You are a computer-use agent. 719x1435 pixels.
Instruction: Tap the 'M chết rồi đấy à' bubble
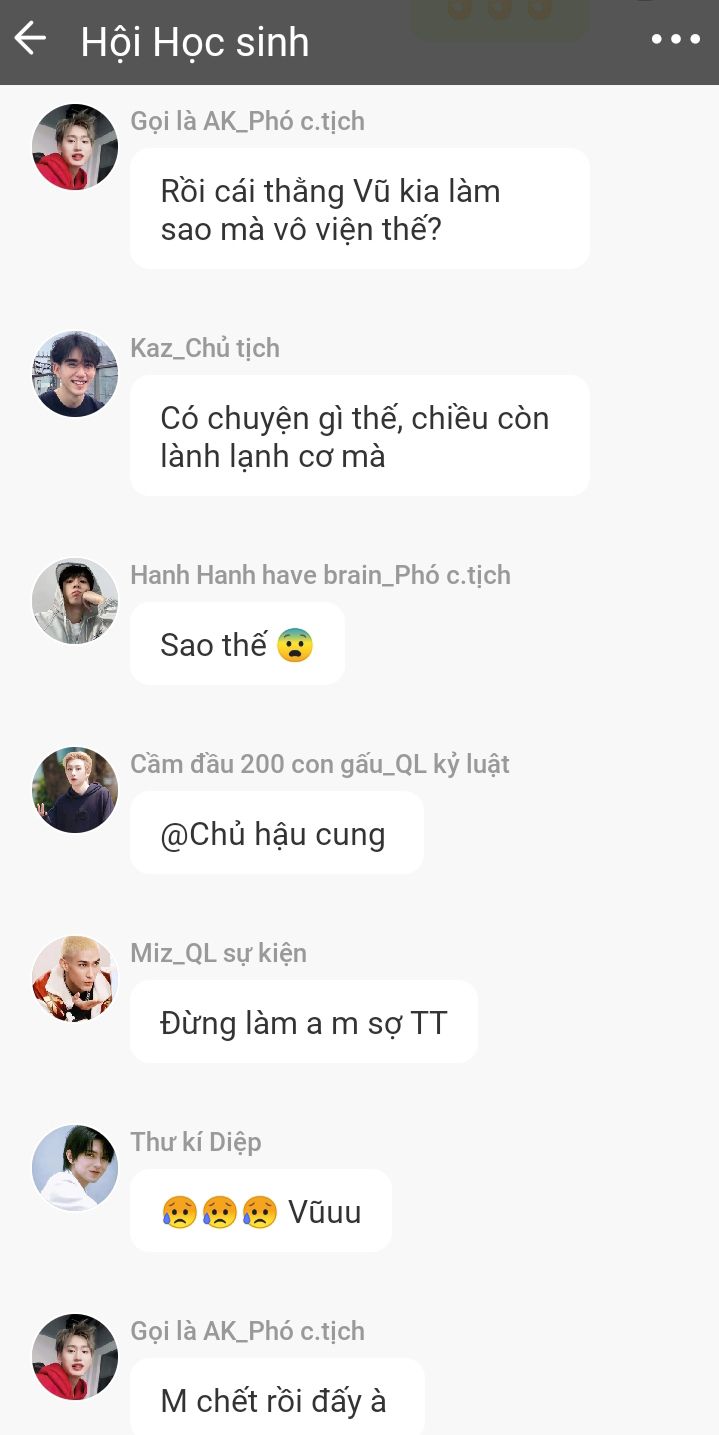[277, 1397]
